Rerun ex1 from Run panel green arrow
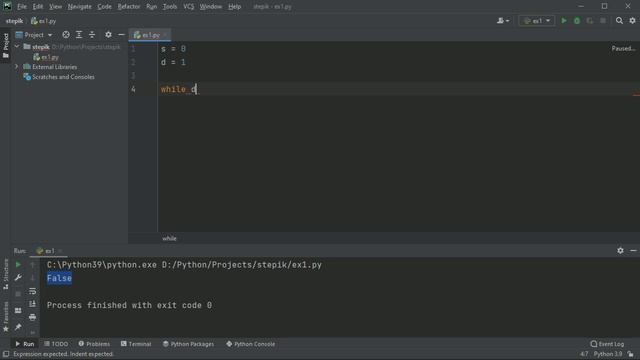The width and height of the screenshot is (640, 360). (18, 264)
